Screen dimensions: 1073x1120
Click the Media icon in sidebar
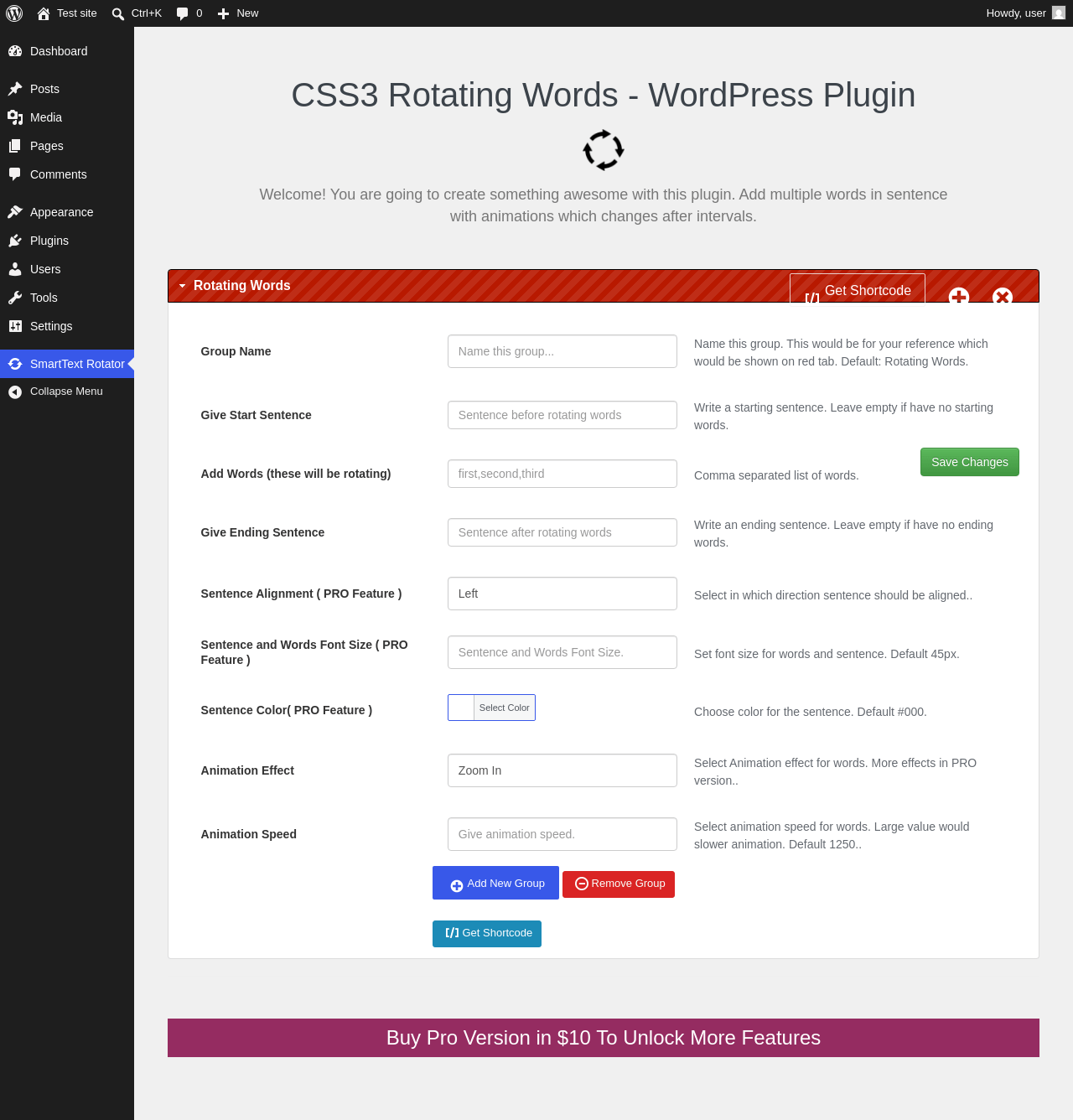pyautogui.click(x=15, y=117)
